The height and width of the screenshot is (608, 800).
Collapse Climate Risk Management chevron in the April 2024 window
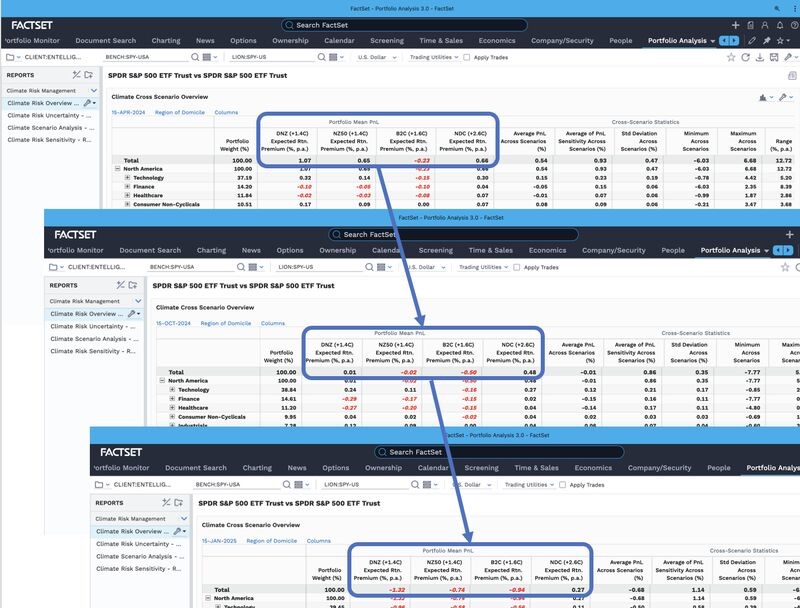pos(94,90)
